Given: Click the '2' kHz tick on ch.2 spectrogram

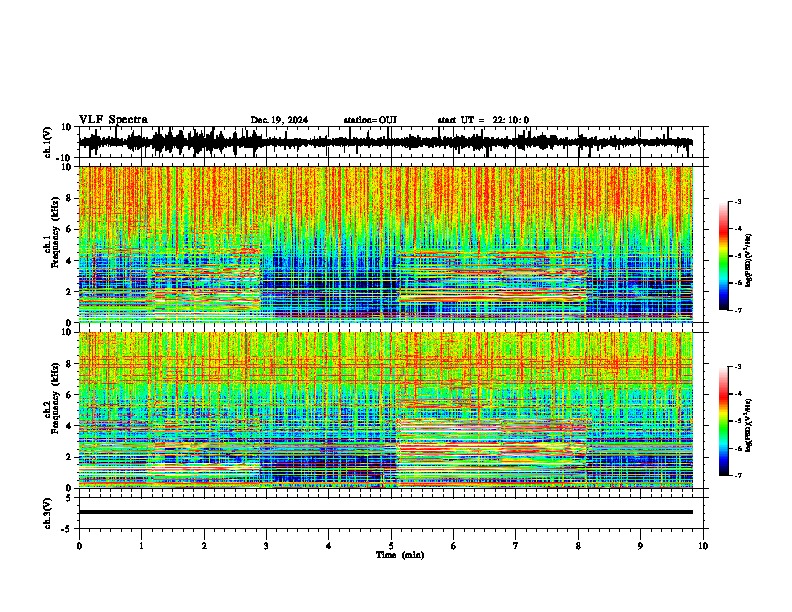Looking at the screenshot, I should pos(70,457).
